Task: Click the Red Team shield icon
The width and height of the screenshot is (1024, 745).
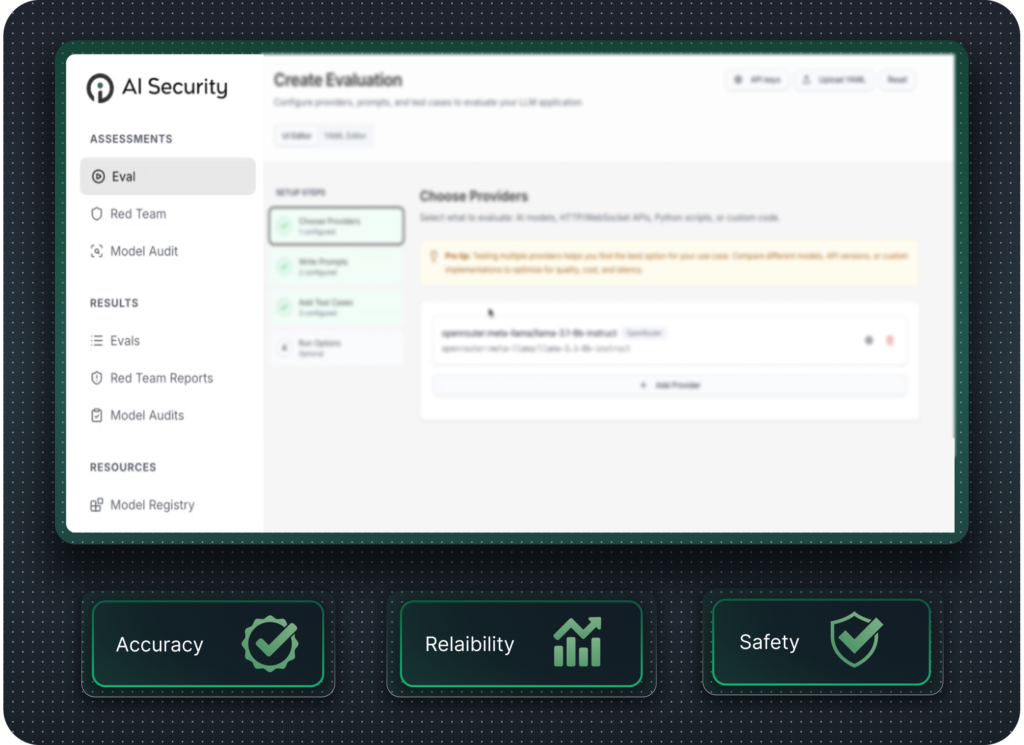Action: click(x=97, y=214)
